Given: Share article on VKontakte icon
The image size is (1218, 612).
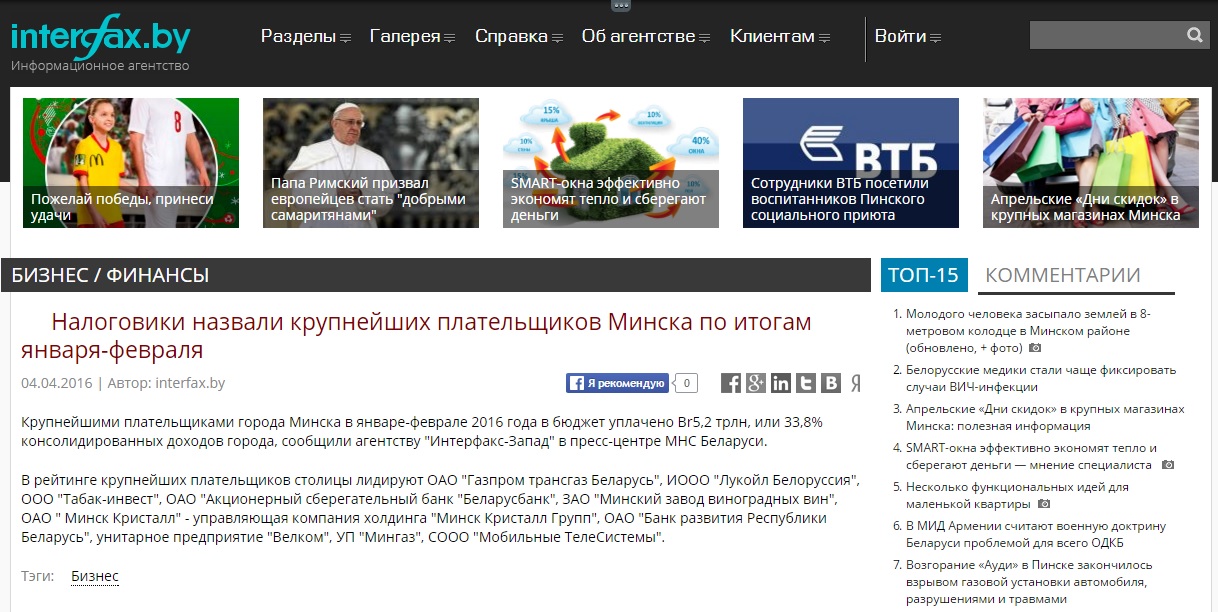Looking at the screenshot, I should point(831,383).
